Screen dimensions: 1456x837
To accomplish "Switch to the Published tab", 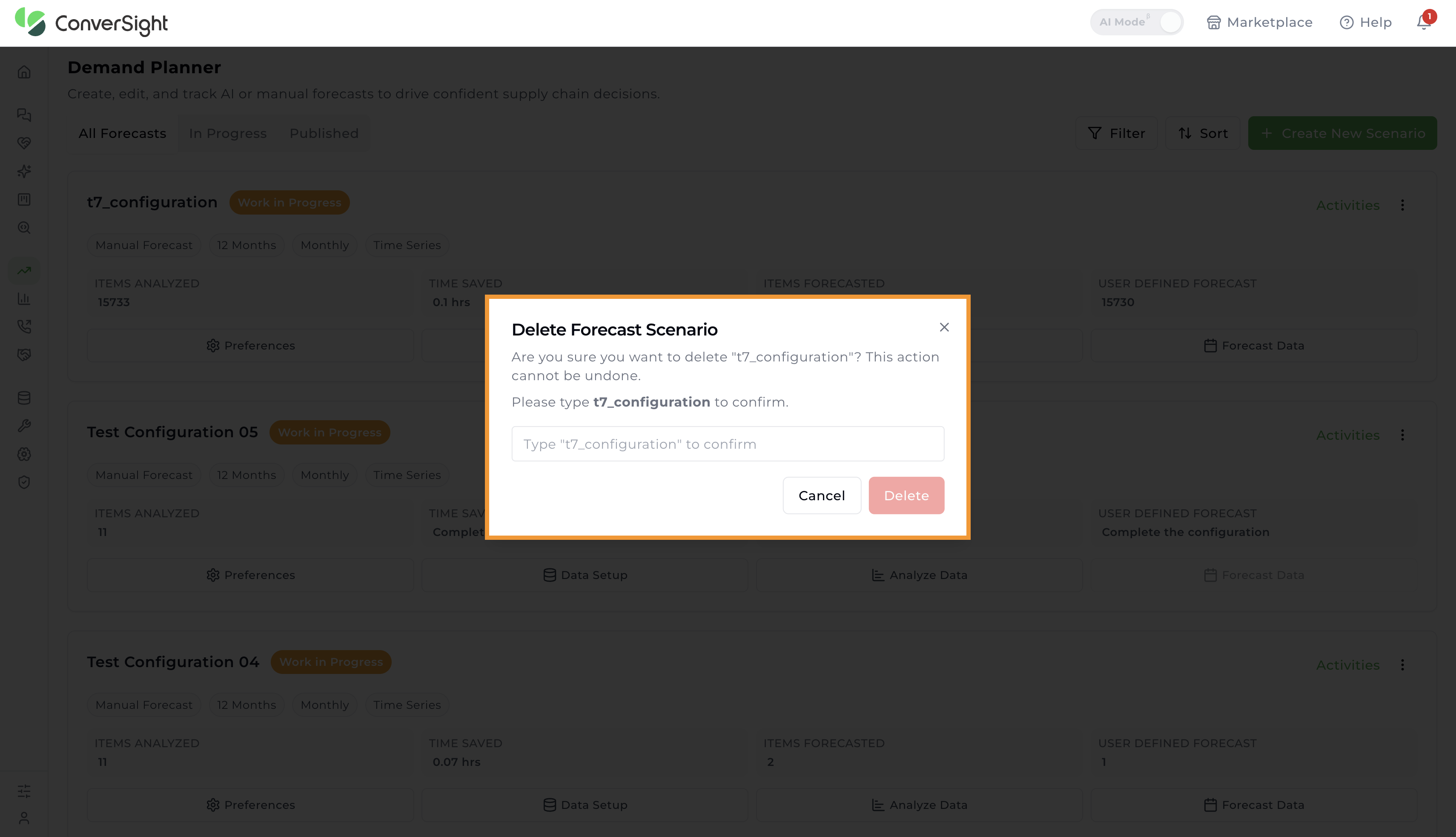I will pyautogui.click(x=324, y=133).
